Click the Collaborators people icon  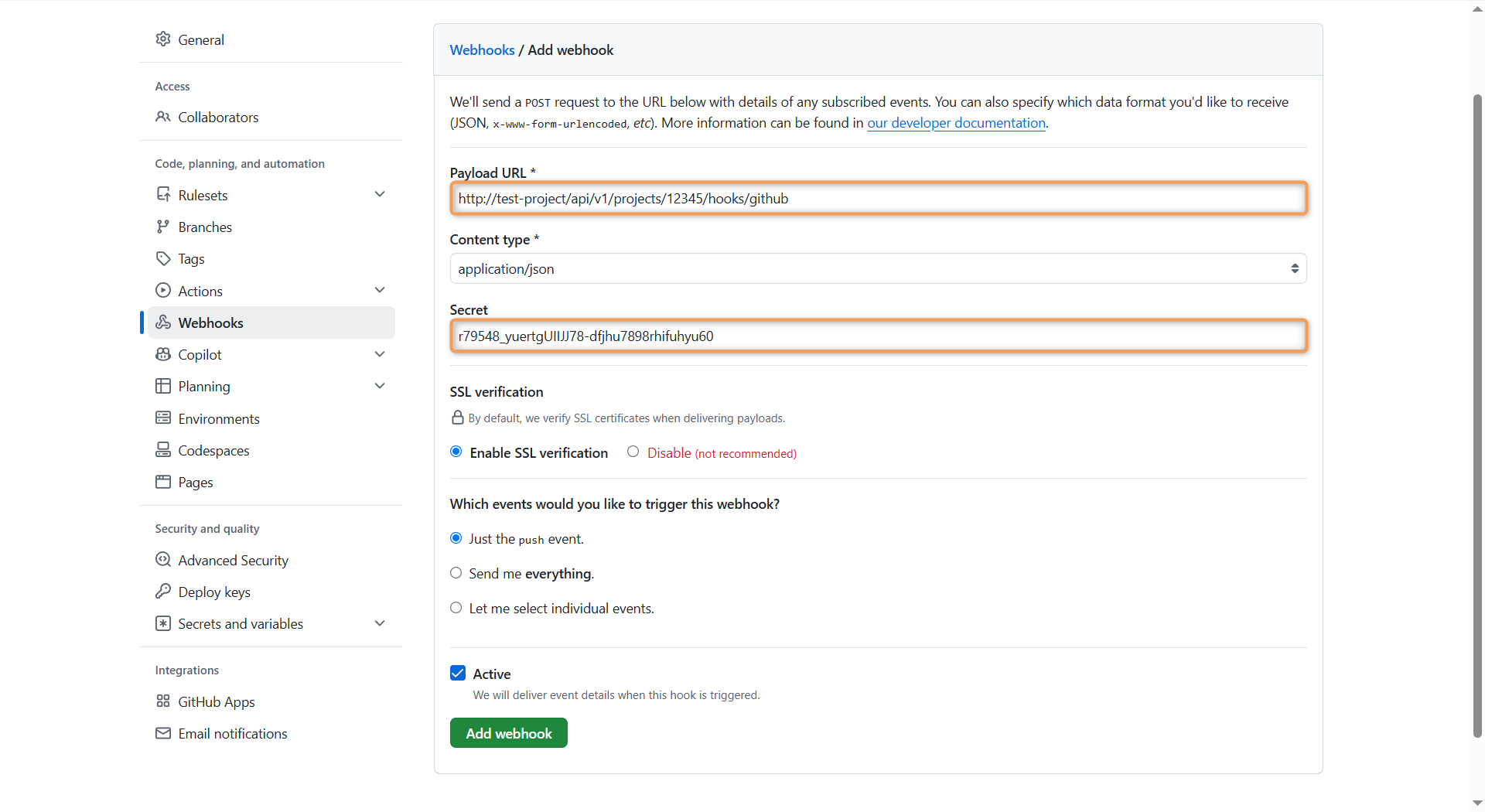point(162,117)
